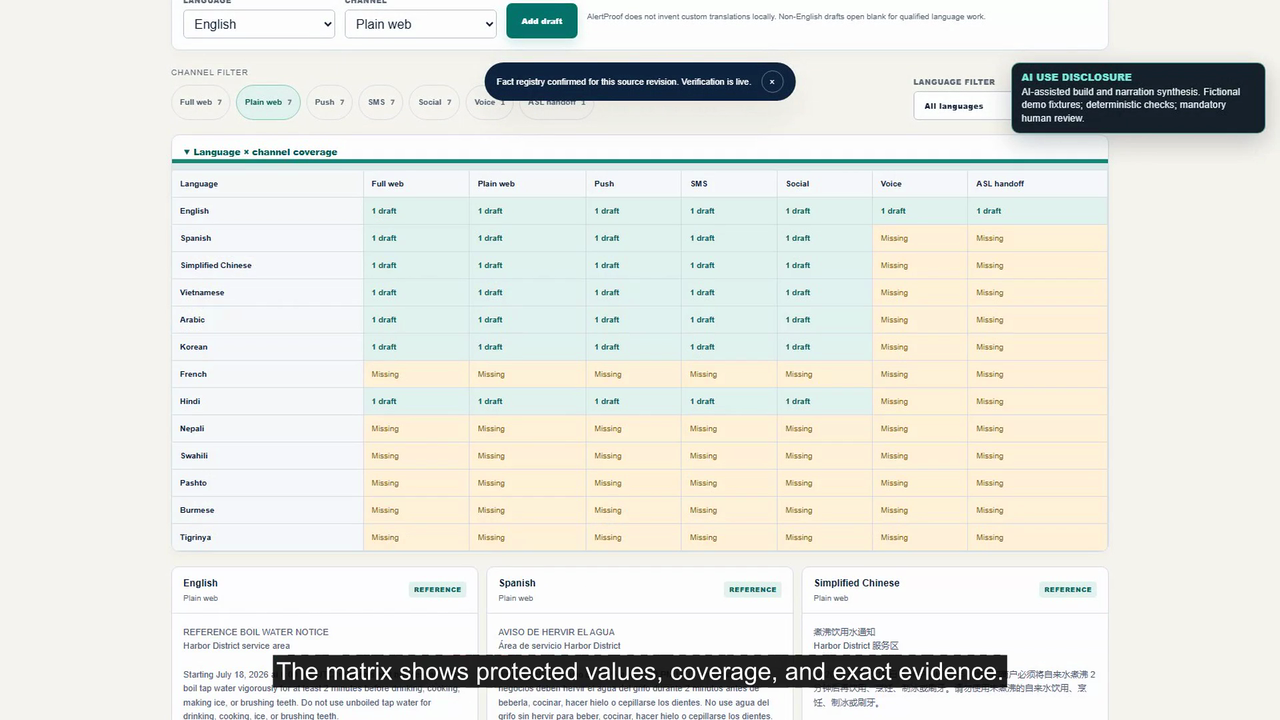Open the Hindi Social 1 draft cell
This screenshot has width=1280, height=720.
coord(825,401)
